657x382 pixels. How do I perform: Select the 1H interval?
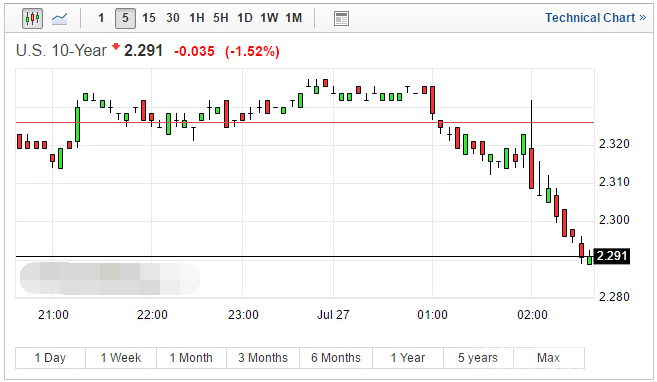[x=197, y=18]
